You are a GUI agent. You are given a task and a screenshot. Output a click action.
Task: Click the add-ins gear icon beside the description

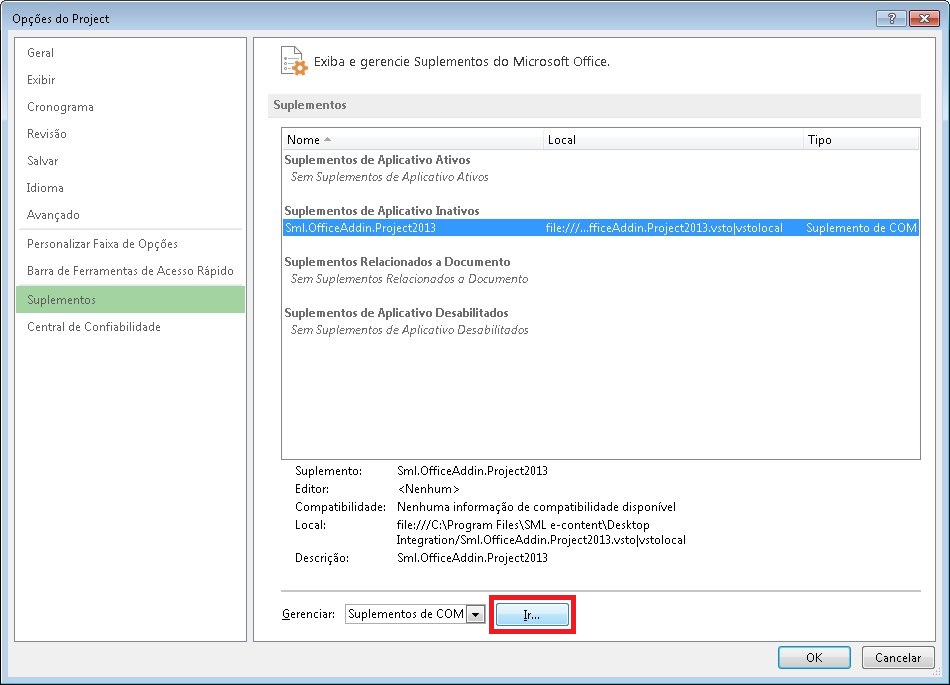pyautogui.click(x=294, y=61)
